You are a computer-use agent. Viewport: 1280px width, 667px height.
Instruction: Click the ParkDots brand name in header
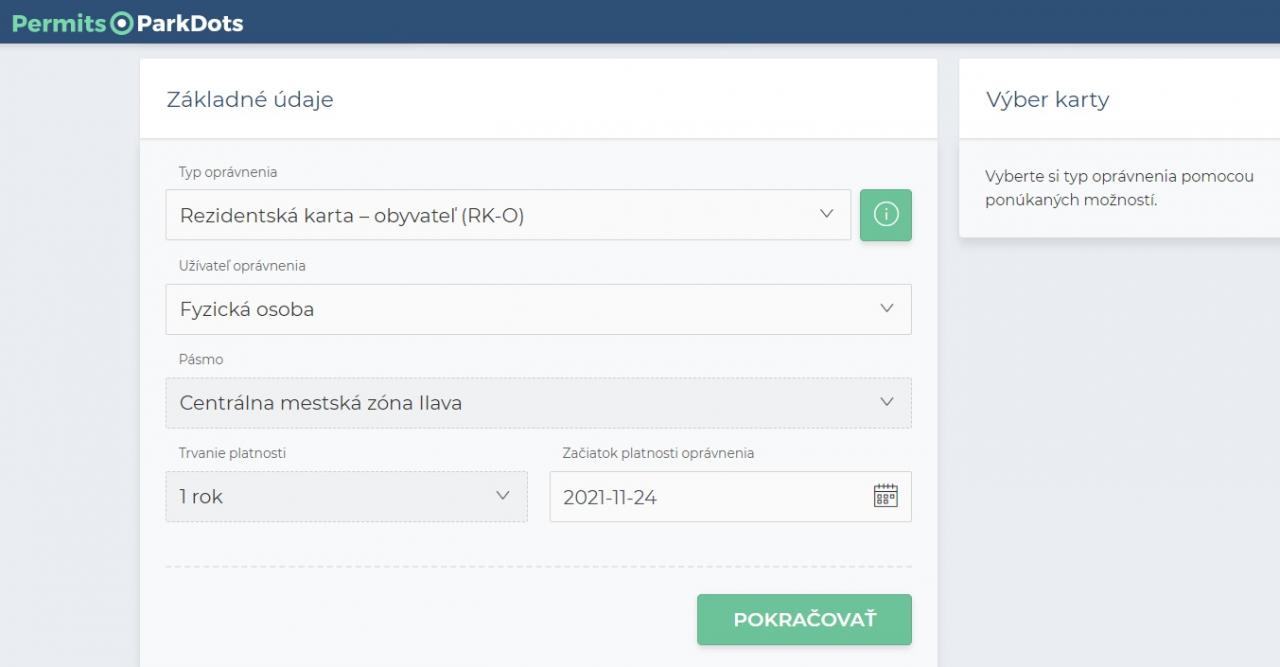click(190, 23)
